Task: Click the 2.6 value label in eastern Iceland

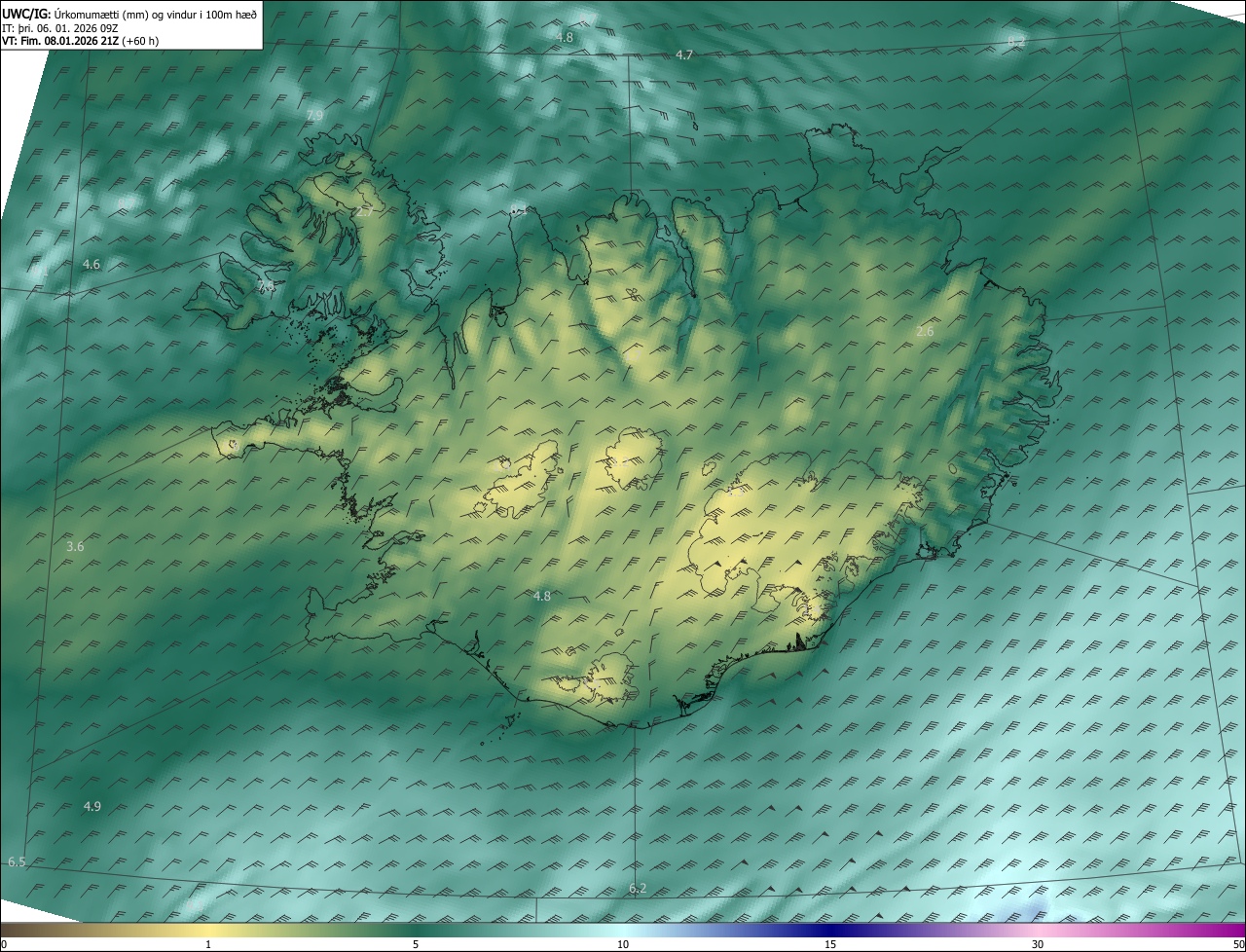Action: point(925,332)
